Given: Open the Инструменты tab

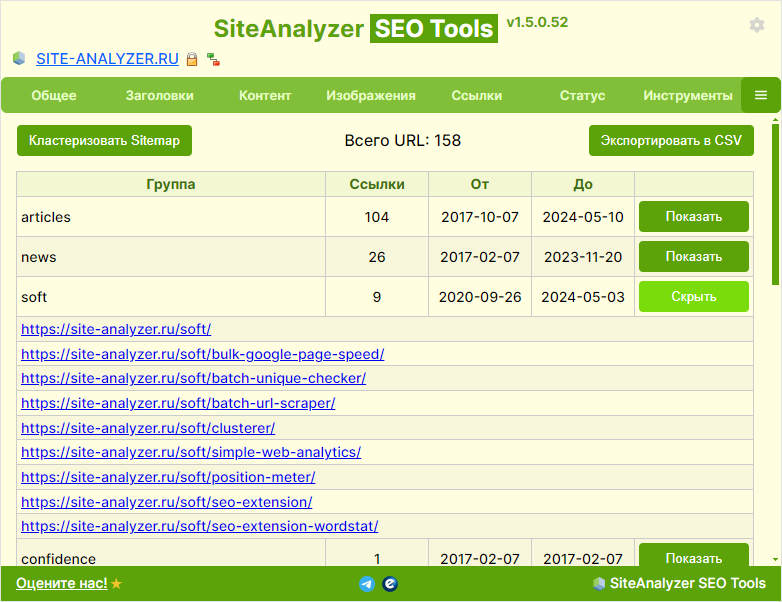Looking at the screenshot, I should 688,95.
